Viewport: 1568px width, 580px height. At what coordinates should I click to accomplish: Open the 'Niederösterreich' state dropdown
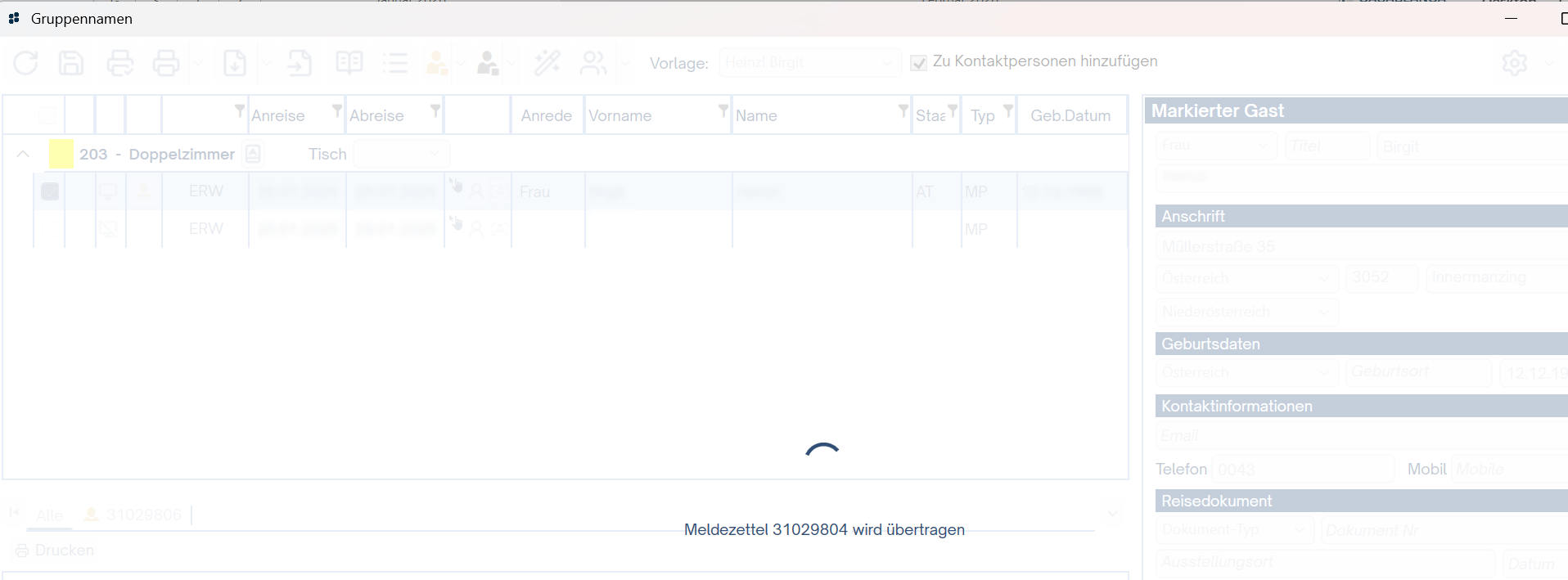[x=1247, y=312]
